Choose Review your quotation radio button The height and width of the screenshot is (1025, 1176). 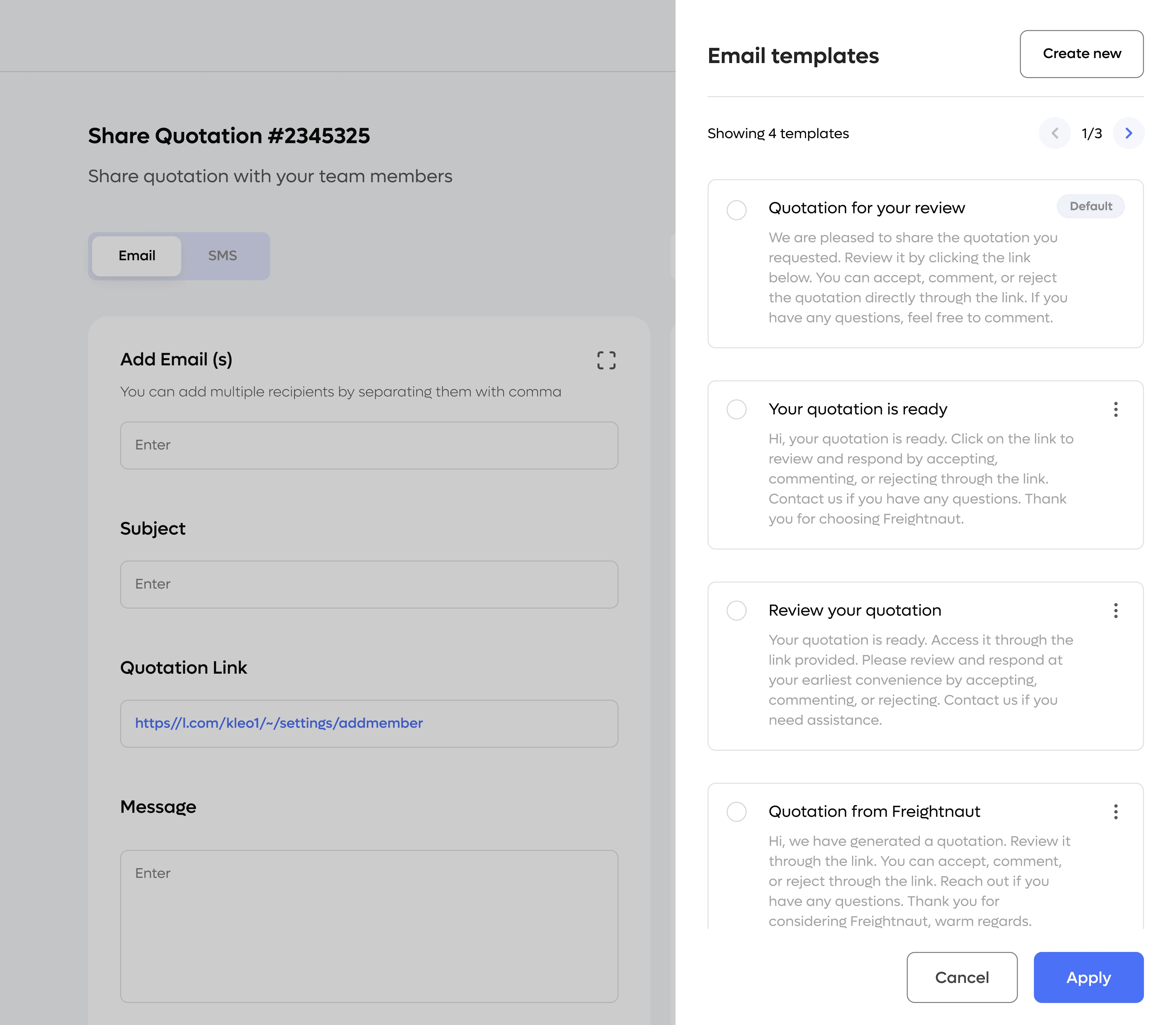click(736, 610)
